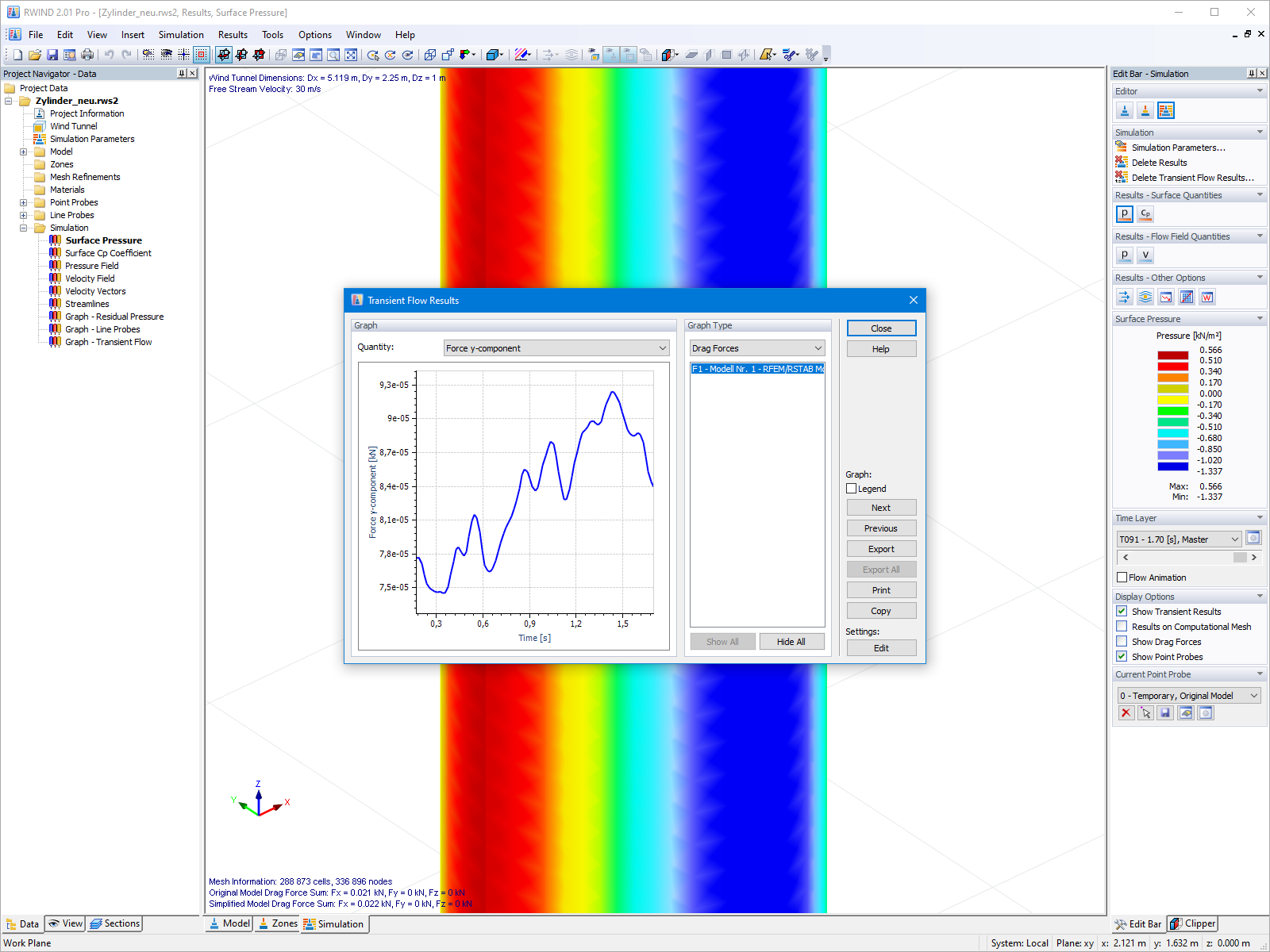Click the save point probe diskette icon
The width and height of the screenshot is (1270, 952).
[x=1165, y=712]
